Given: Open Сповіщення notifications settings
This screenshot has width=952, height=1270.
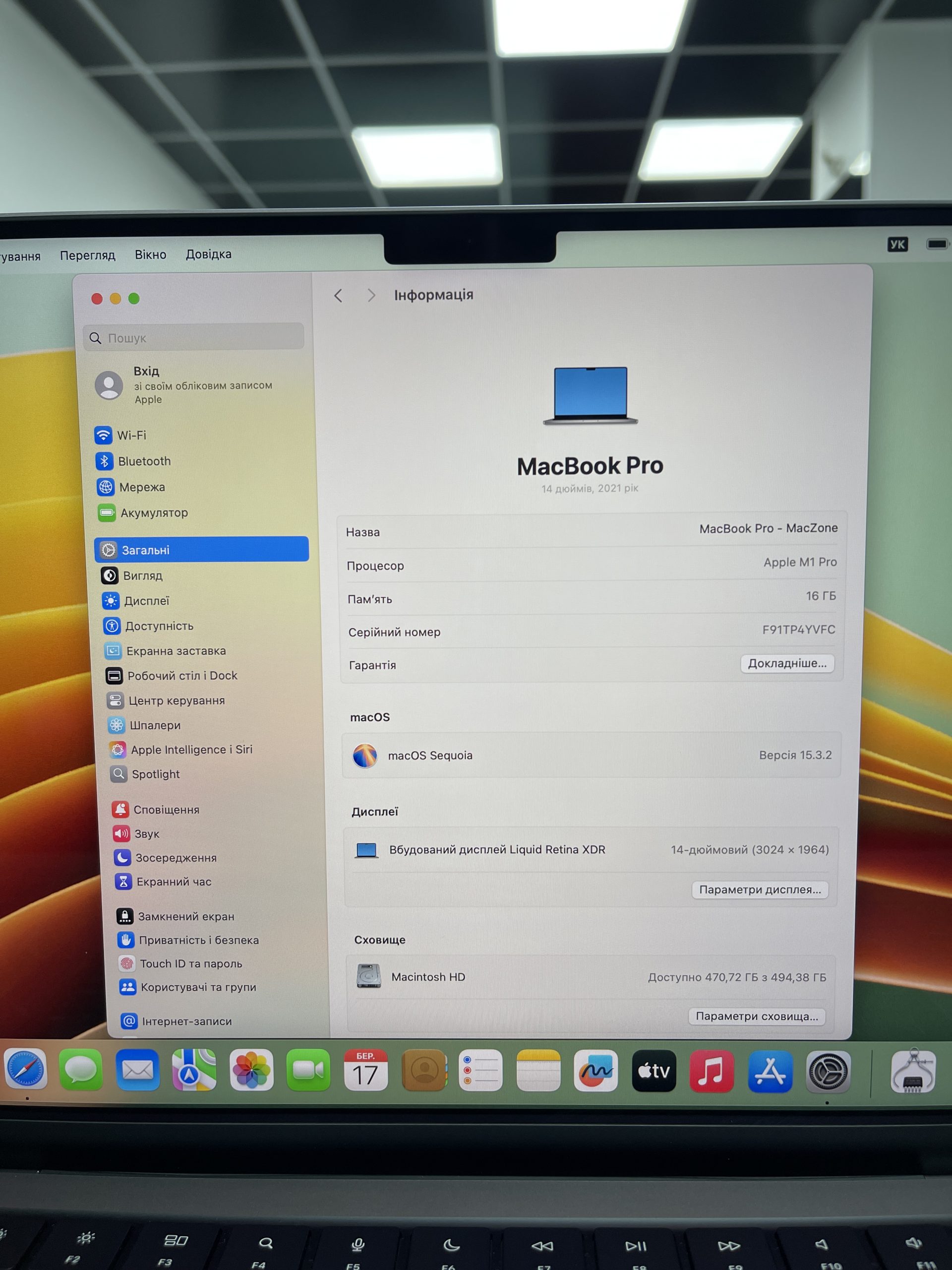Looking at the screenshot, I should (156, 810).
